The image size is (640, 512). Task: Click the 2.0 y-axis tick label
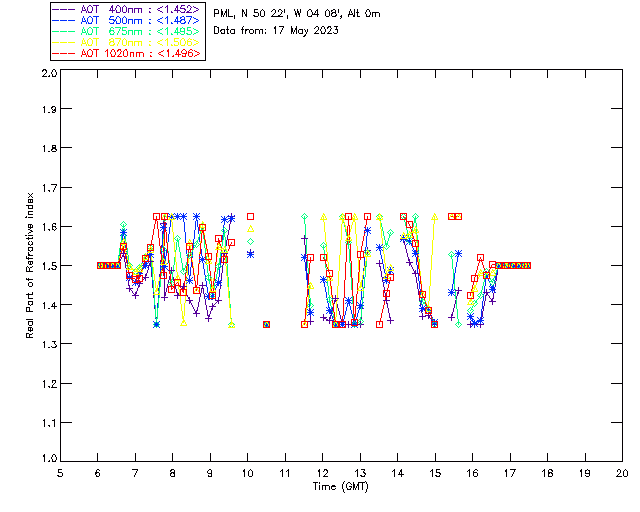49,73
